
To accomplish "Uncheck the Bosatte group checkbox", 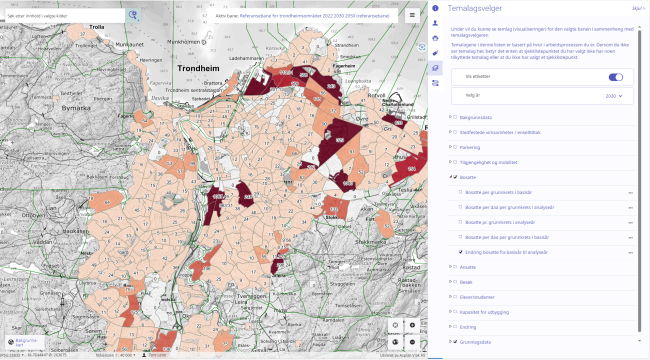I will coord(455,177).
